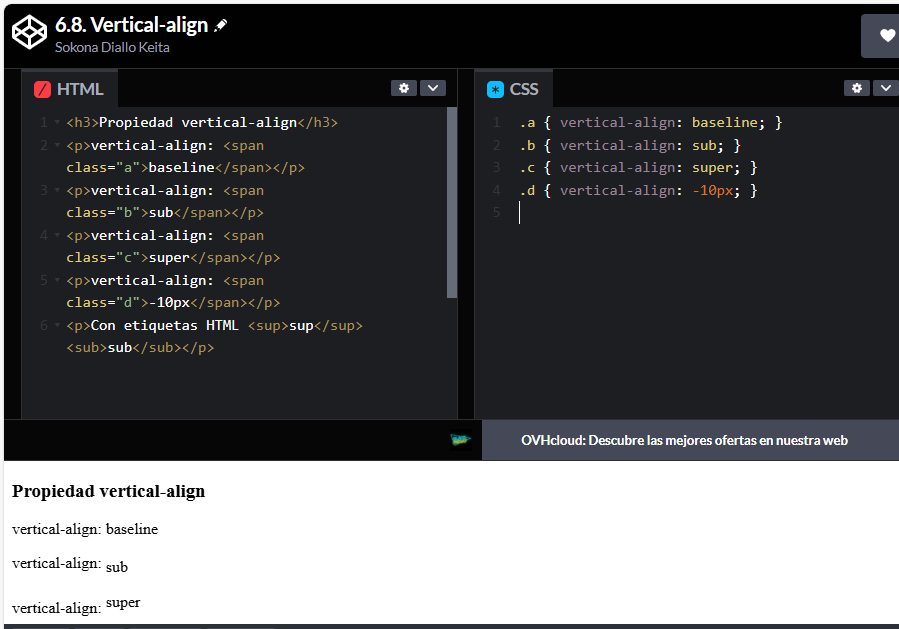Click <sub>sub</sub> closing code line

click(140, 347)
